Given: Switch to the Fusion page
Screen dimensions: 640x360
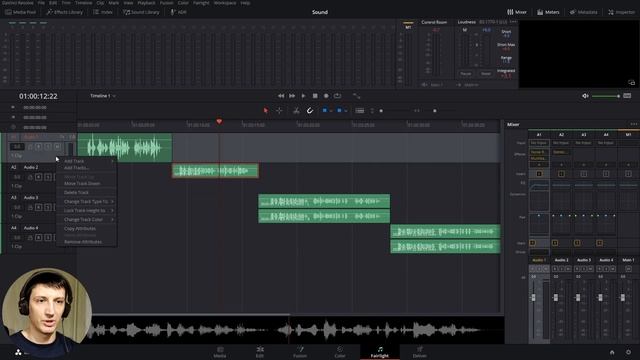Looking at the screenshot, I should [300, 352].
